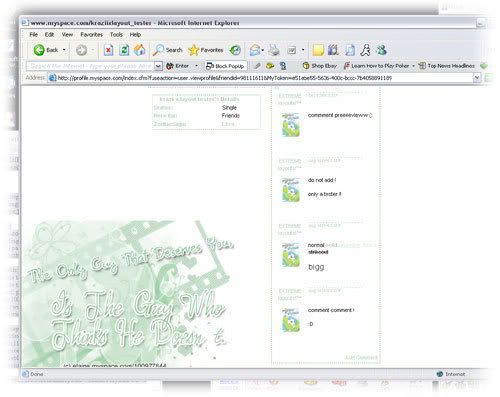Click the blue book Research icon
The image size is (500, 397).
click(x=333, y=50)
